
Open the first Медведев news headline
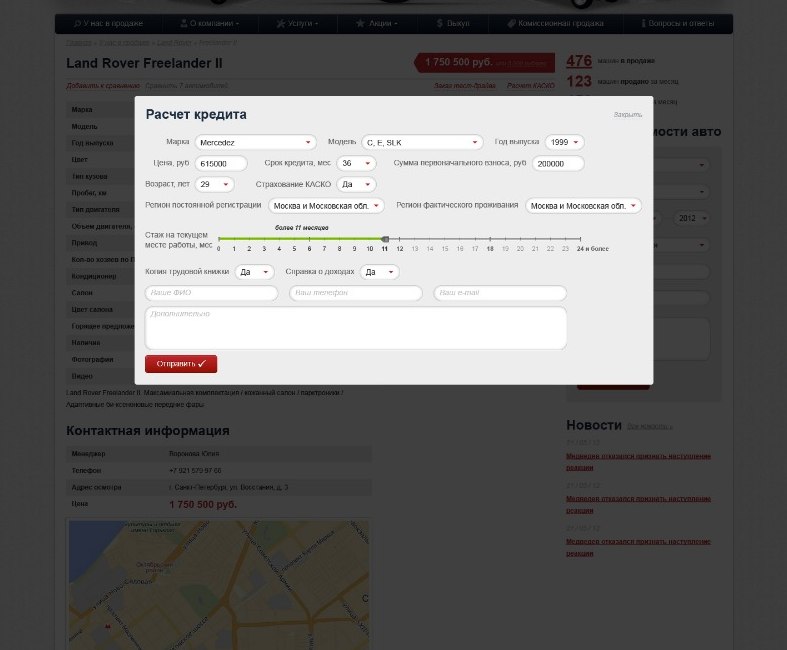coord(638,462)
